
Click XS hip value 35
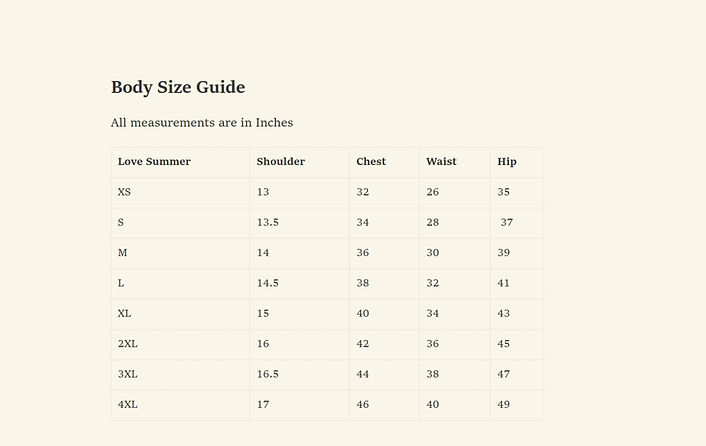504,192
